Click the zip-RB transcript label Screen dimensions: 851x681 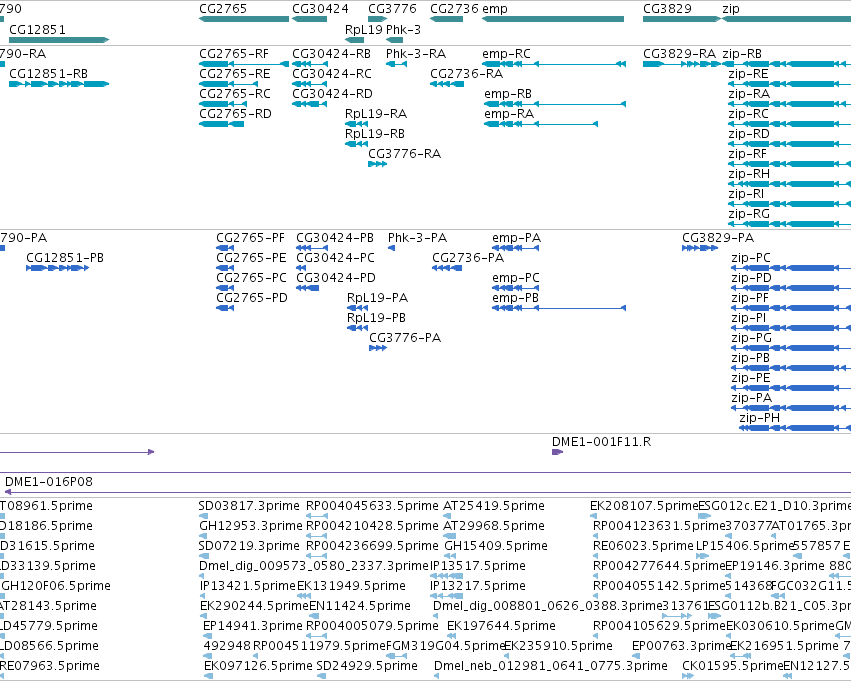(742, 54)
